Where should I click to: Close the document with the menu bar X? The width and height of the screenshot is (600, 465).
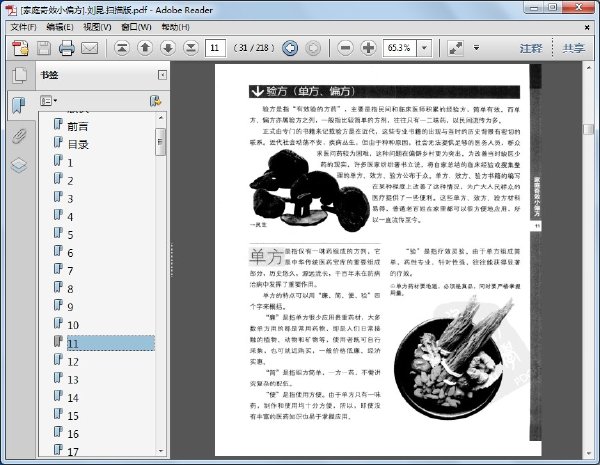tap(587, 28)
